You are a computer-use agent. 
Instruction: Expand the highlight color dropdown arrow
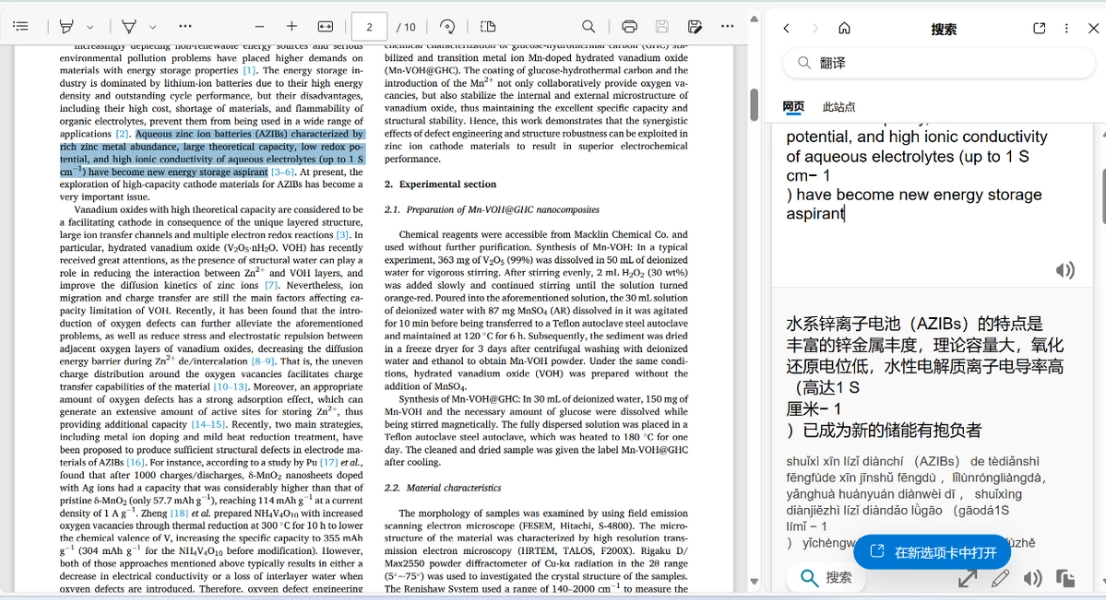pyautogui.click(x=90, y=27)
